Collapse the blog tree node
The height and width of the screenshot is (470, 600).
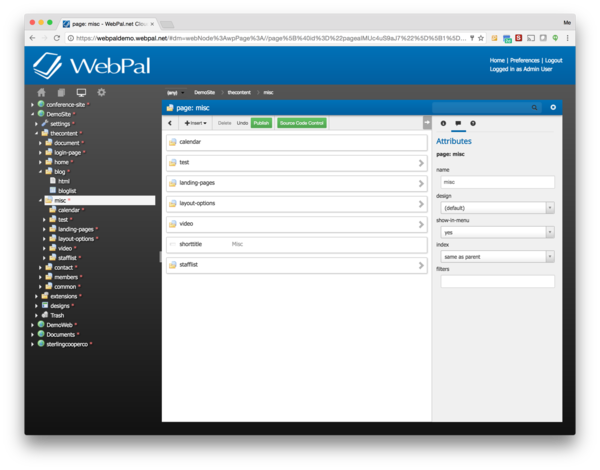pyautogui.click(x=40, y=171)
